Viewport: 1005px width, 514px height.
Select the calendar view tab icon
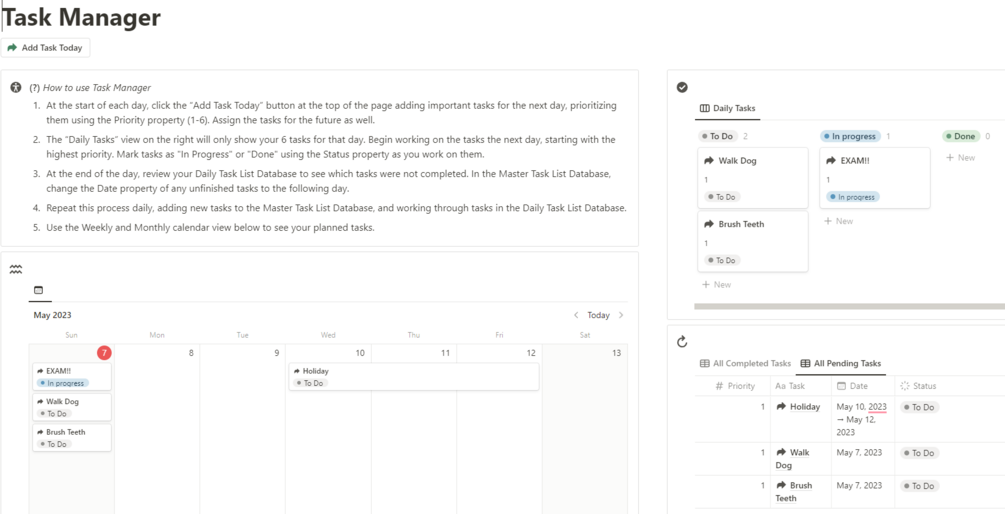click(x=38, y=291)
